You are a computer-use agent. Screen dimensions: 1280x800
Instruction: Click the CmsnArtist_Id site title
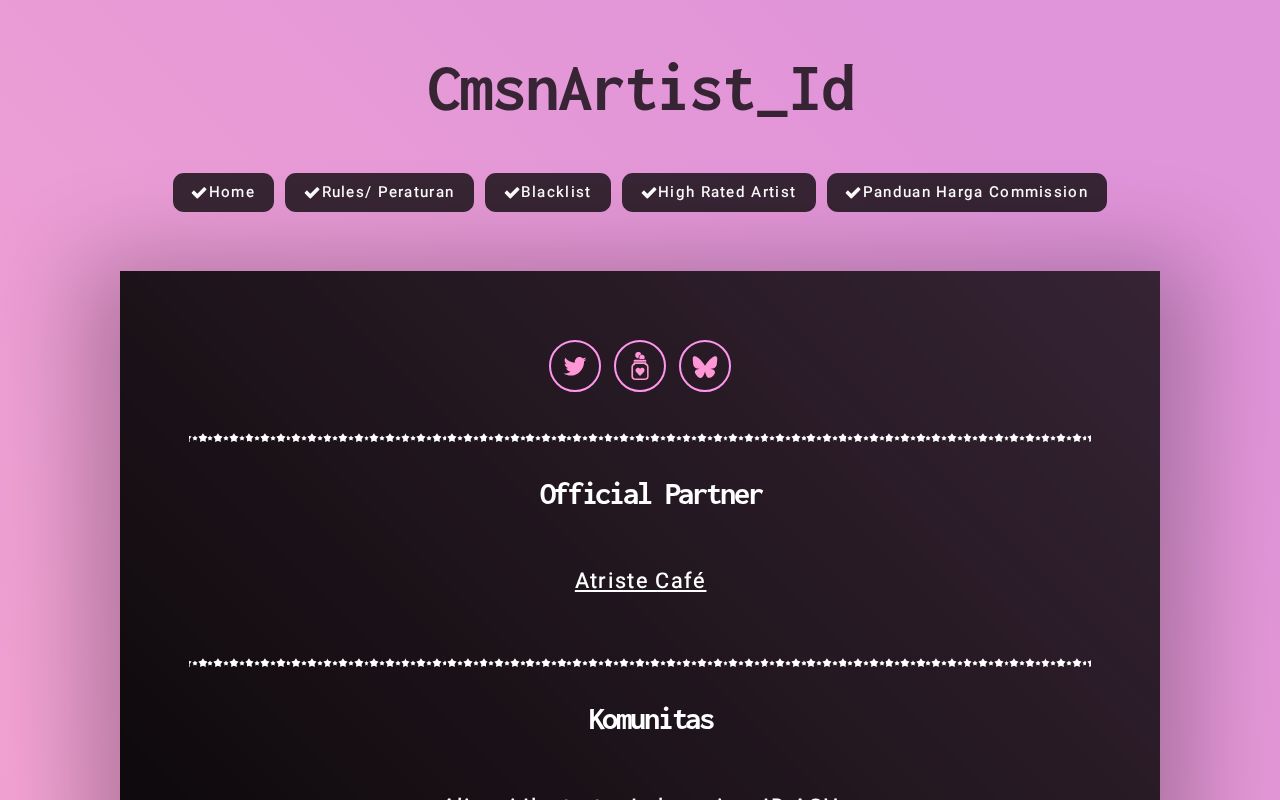point(640,88)
